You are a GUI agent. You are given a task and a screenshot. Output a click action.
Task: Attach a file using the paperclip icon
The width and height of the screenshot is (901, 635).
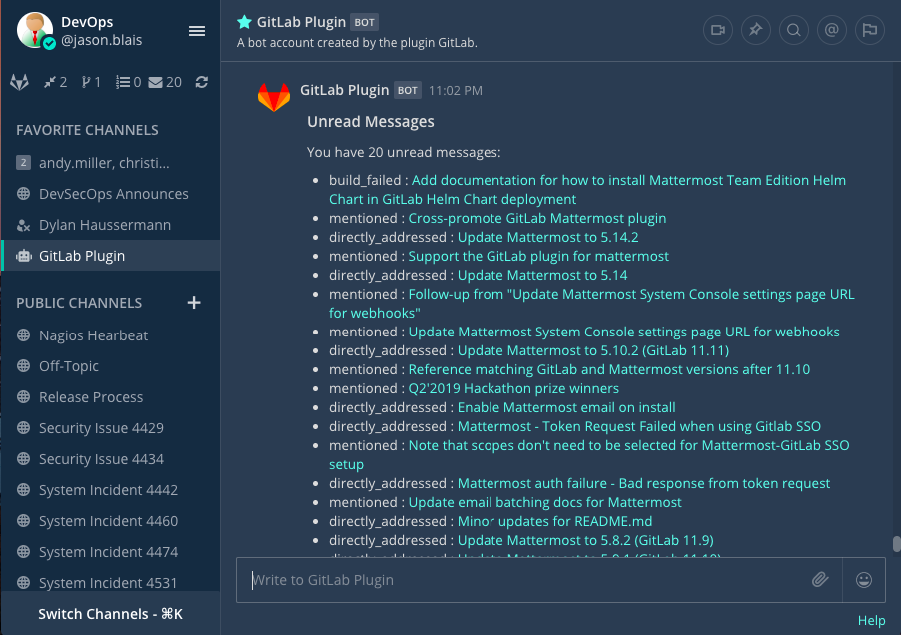(820, 580)
